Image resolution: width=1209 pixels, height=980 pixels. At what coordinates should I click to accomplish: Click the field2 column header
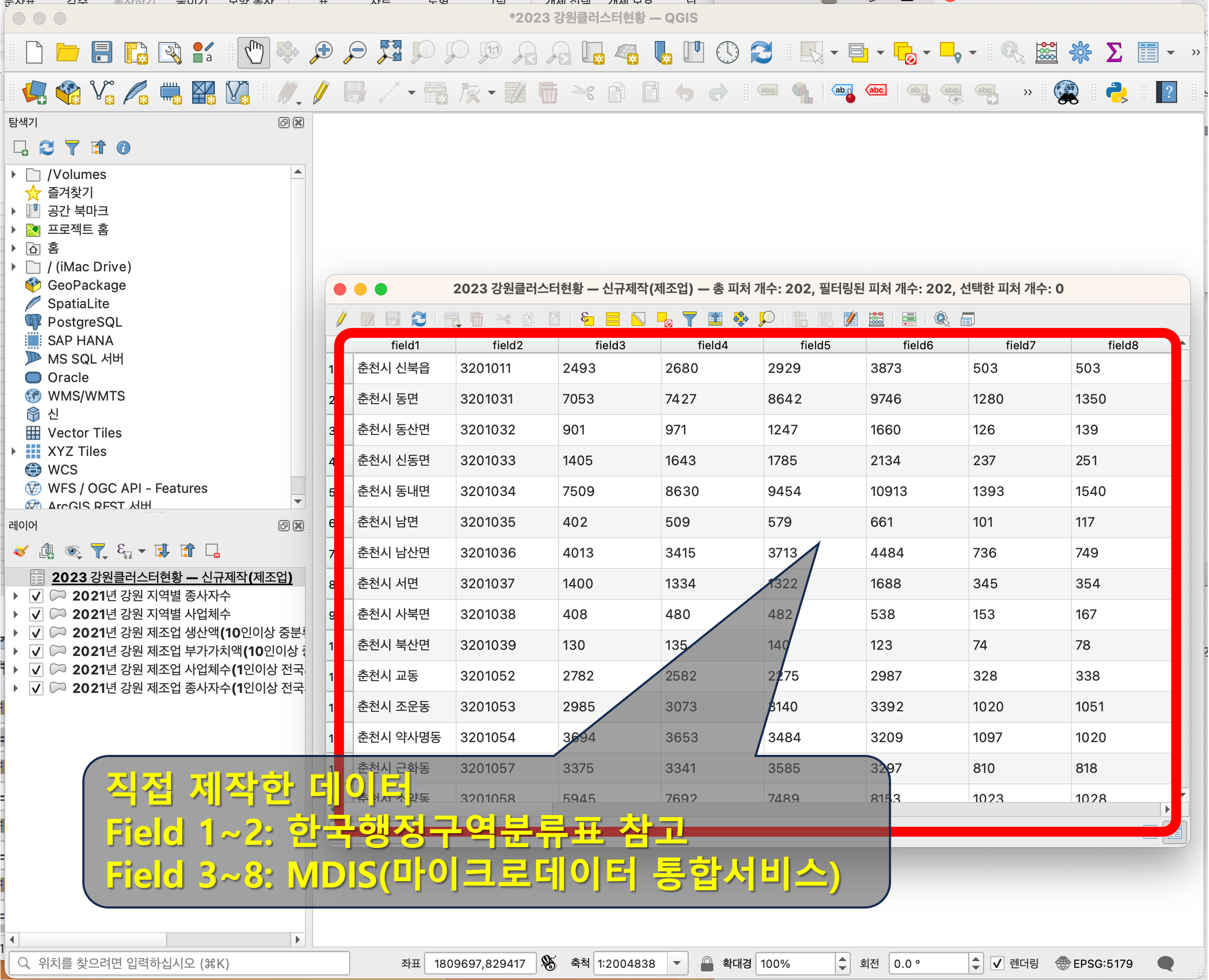(x=507, y=345)
